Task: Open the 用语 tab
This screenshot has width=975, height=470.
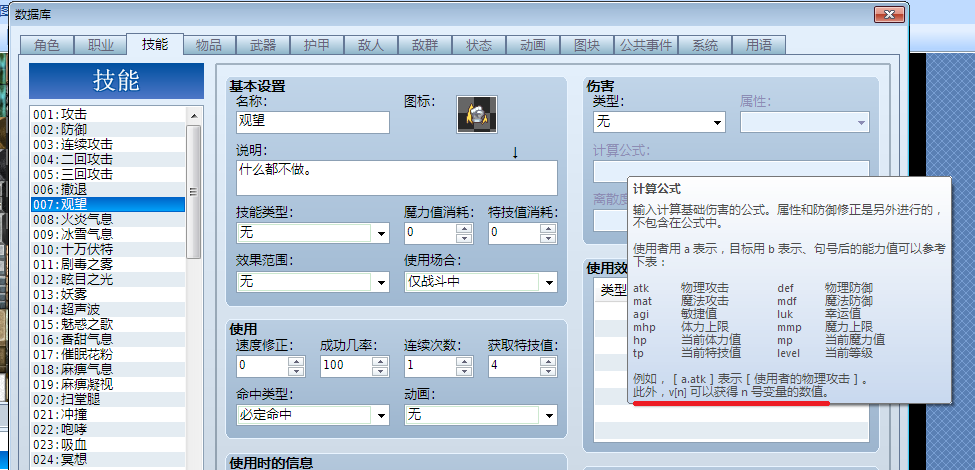Action: (x=759, y=45)
